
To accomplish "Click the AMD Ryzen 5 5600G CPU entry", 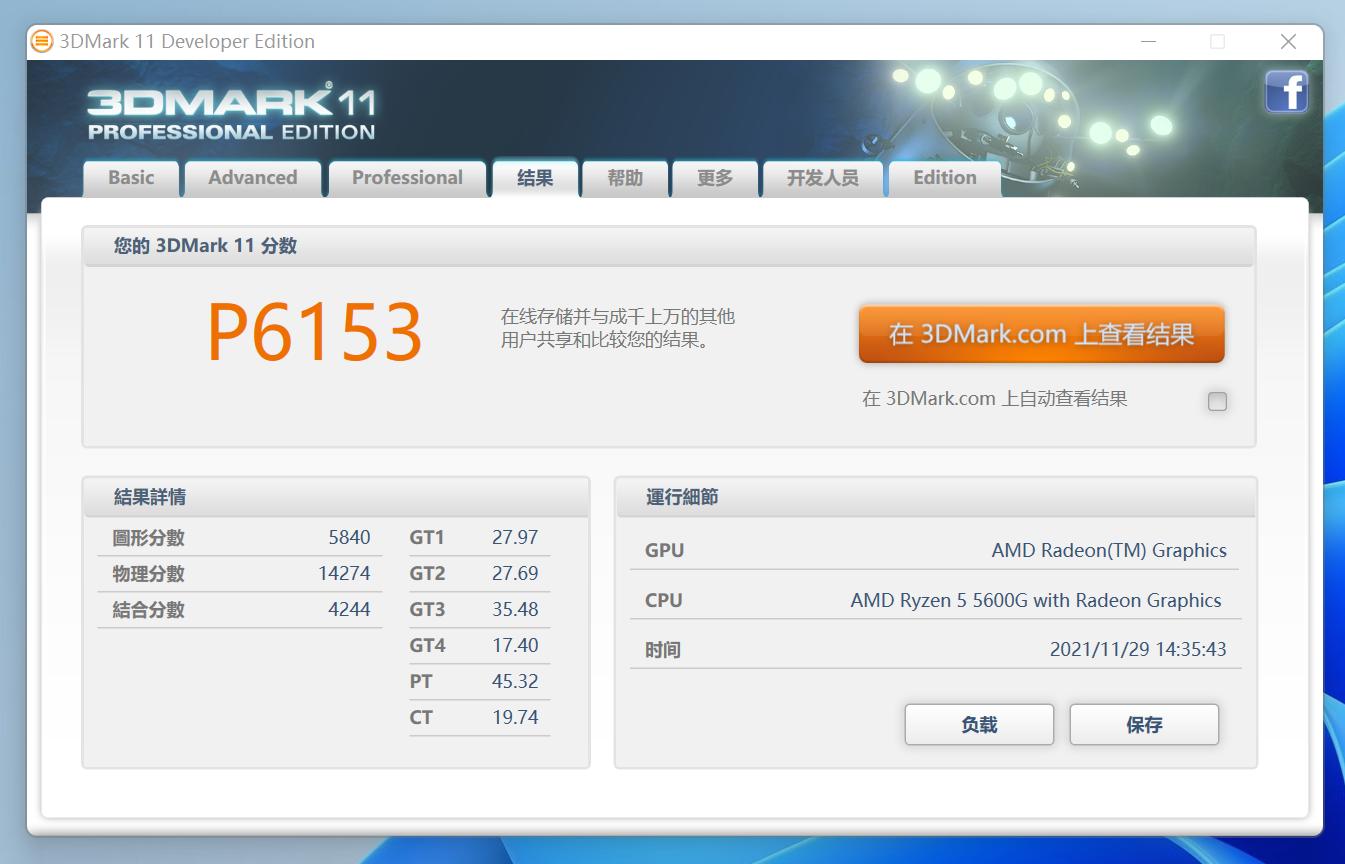I will click(x=1035, y=600).
